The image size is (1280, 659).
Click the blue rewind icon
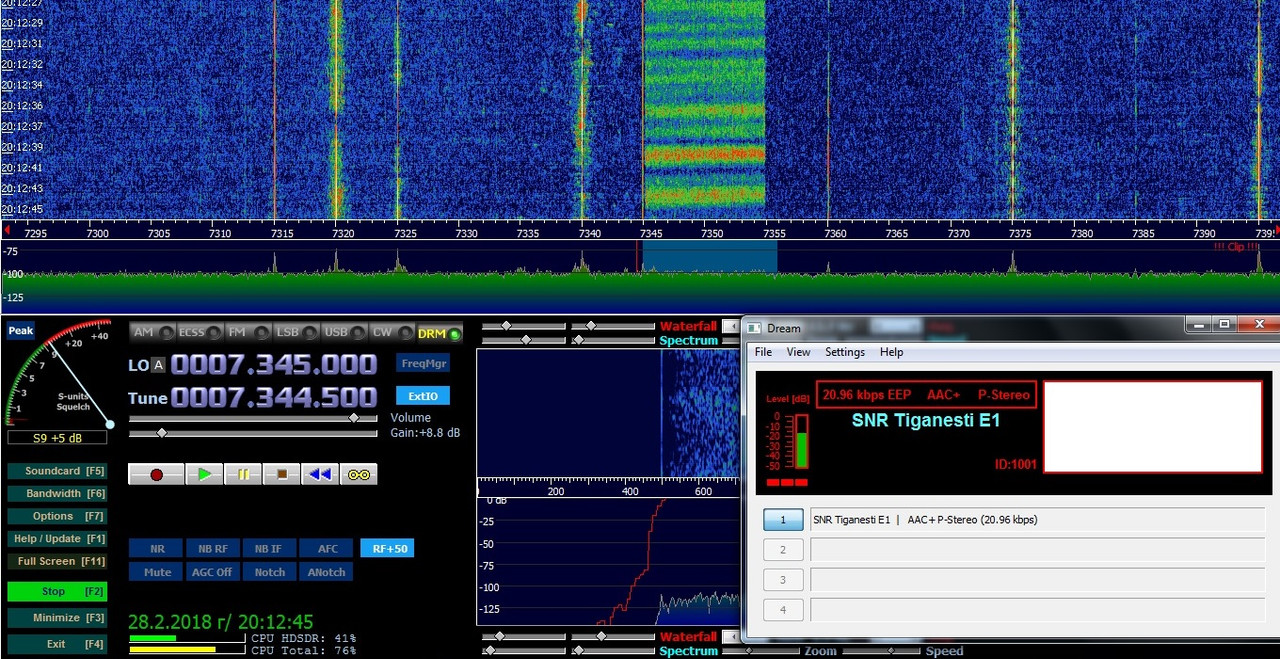320,474
